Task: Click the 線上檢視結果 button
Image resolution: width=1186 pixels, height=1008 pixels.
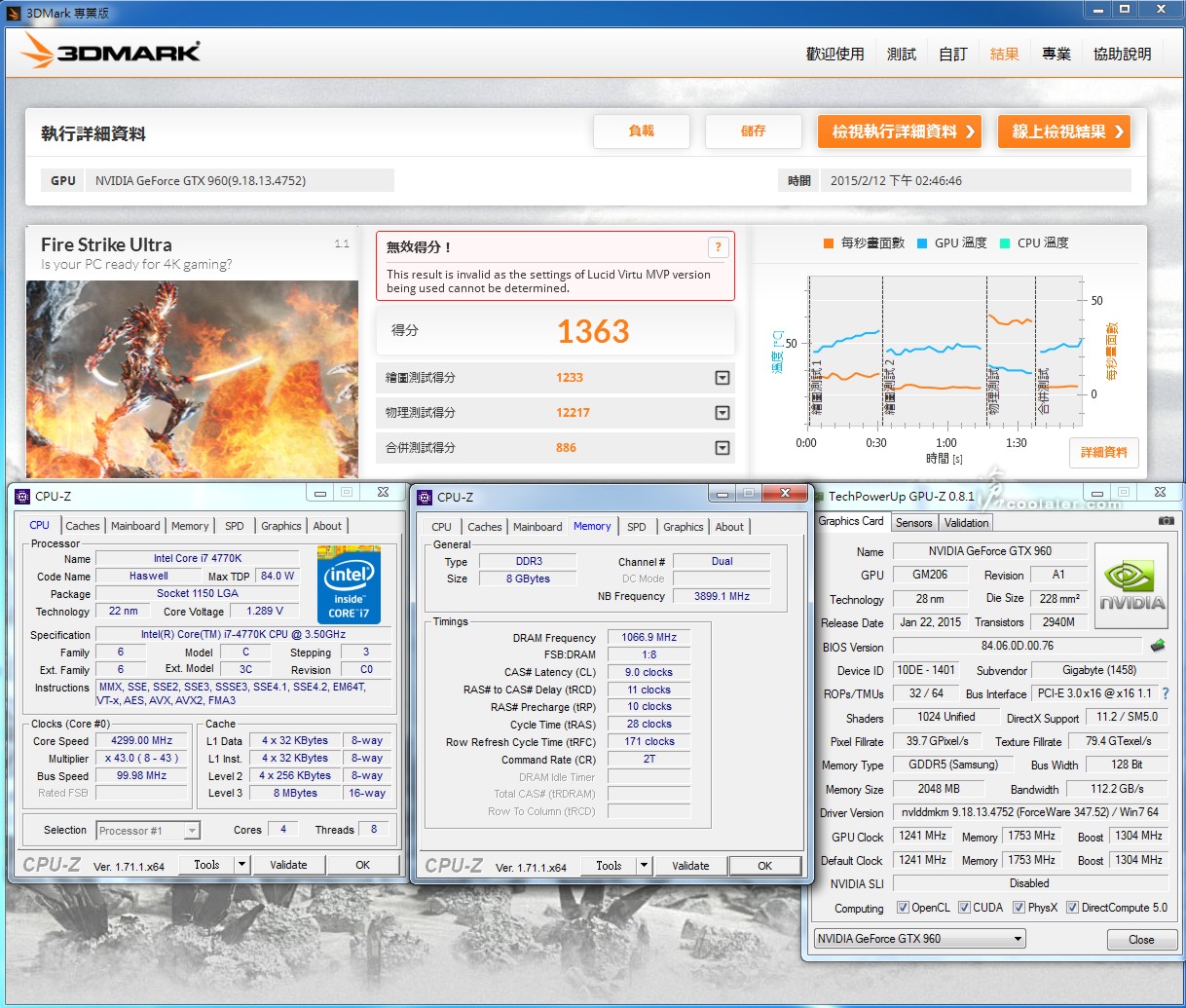Action: click(x=1064, y=131)
